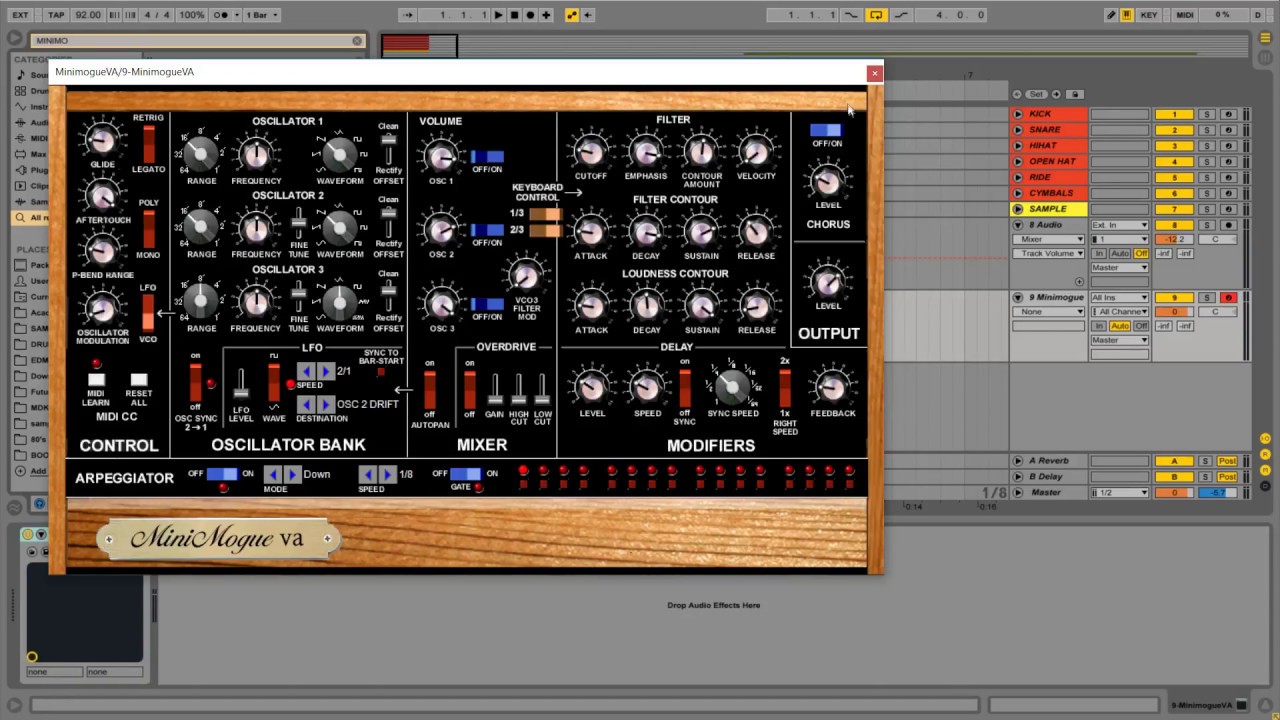Adjust the Oscillator 2 Range knob

point(201,228)
